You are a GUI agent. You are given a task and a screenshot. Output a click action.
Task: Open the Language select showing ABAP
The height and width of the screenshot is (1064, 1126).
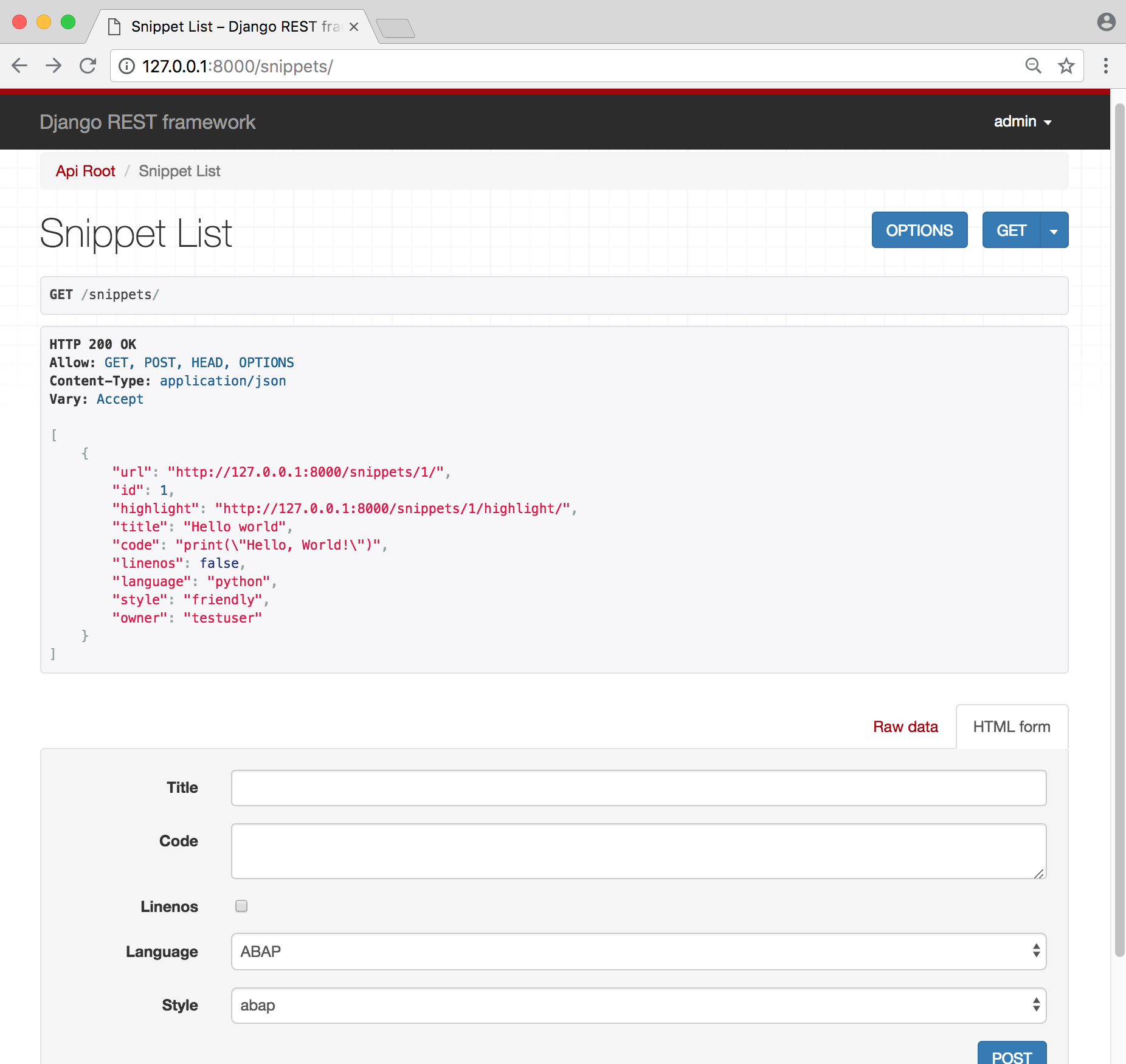click(638, 952)
